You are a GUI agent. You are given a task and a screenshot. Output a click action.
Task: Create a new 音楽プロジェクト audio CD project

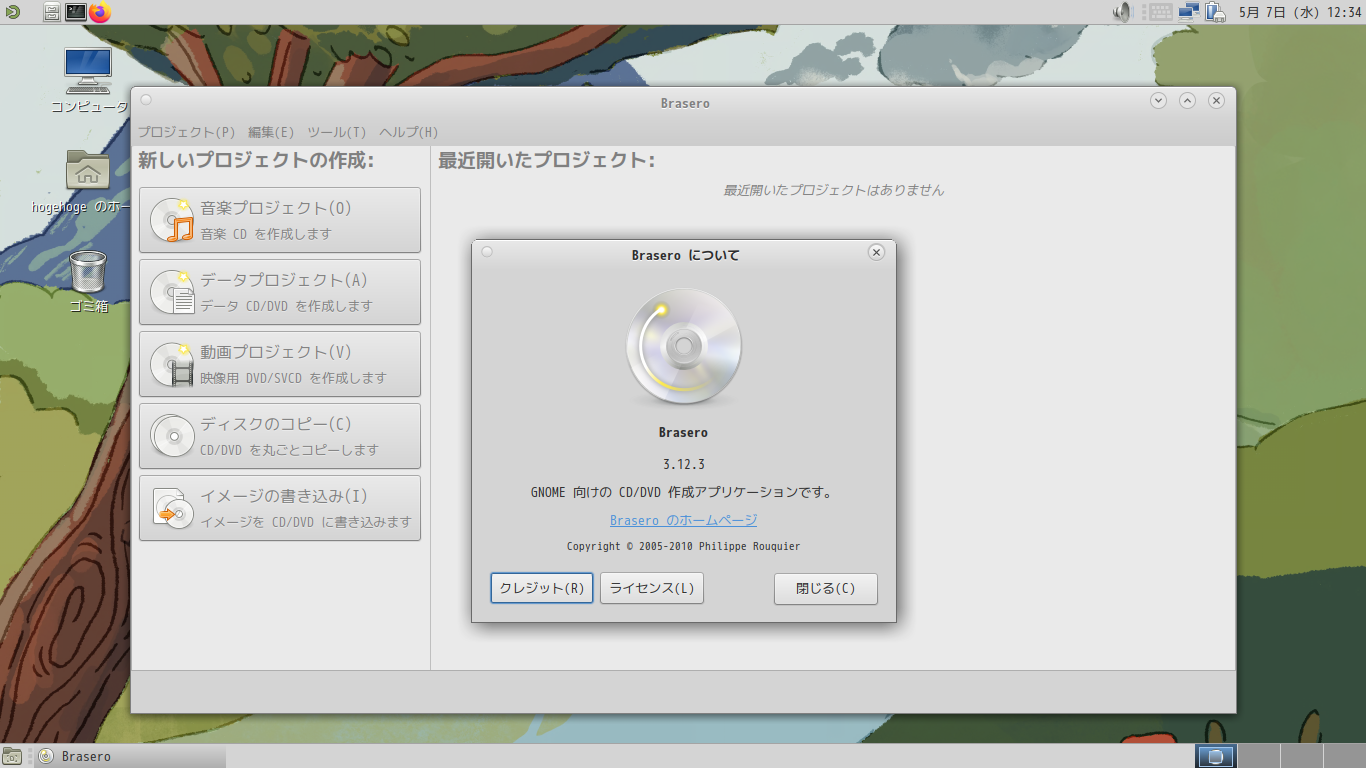point(280,220)
